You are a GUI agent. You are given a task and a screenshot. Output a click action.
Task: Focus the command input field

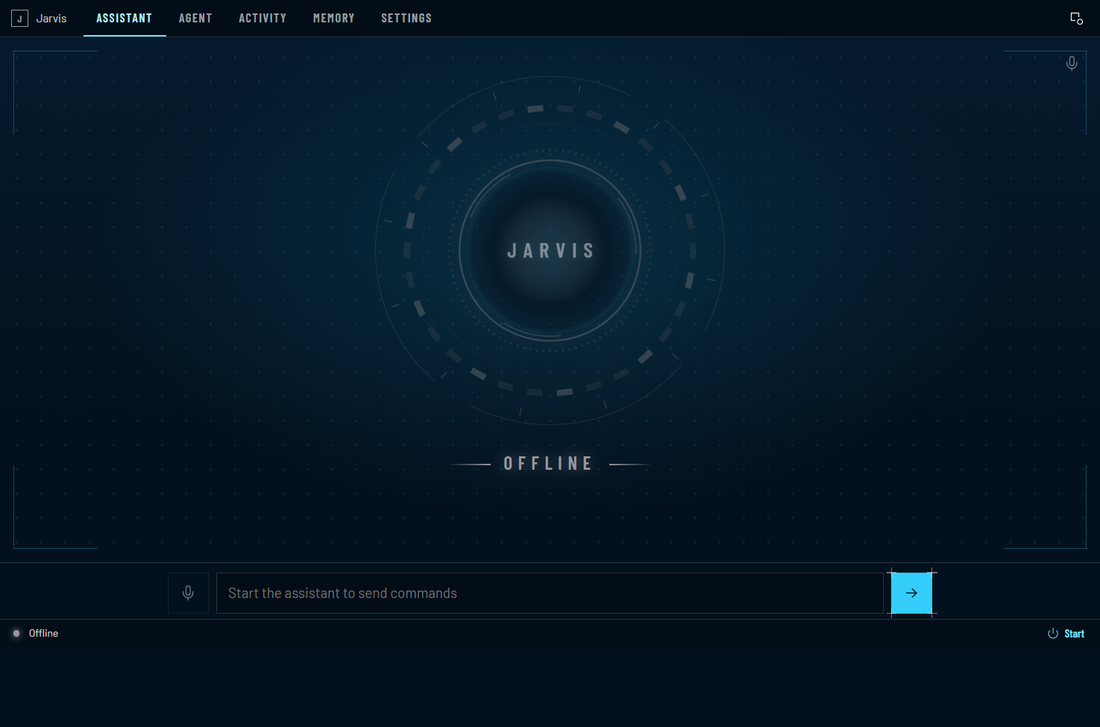click(549, 593)
